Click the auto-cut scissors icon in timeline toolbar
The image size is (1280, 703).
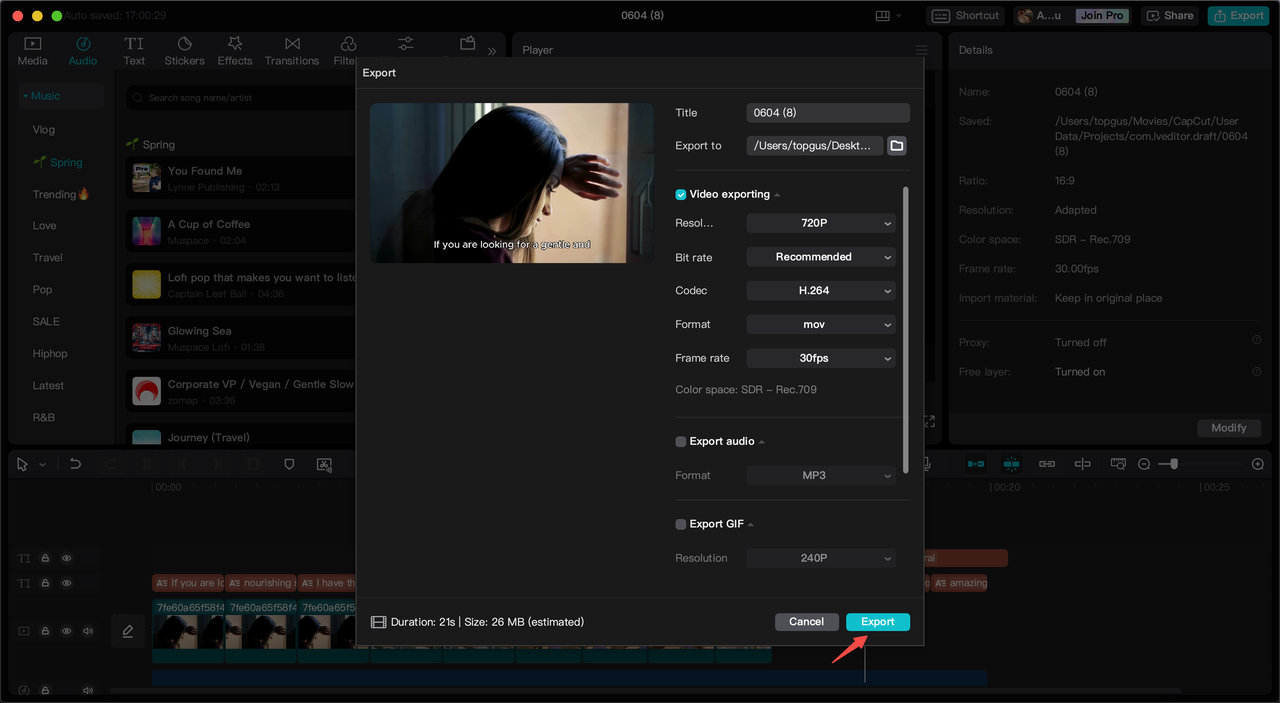click(324, 465)
